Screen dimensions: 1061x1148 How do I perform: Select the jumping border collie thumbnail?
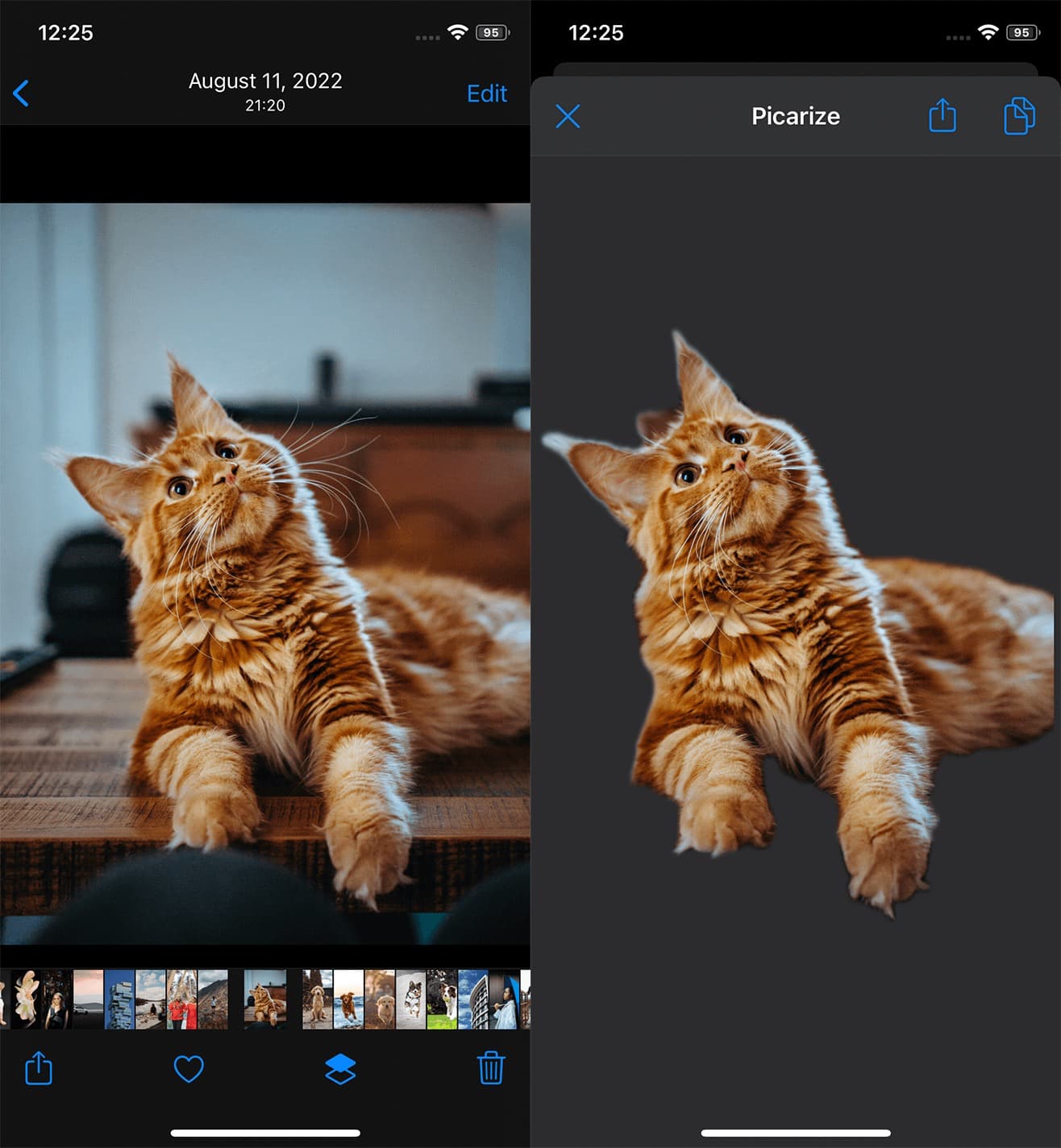pos(410,999)
